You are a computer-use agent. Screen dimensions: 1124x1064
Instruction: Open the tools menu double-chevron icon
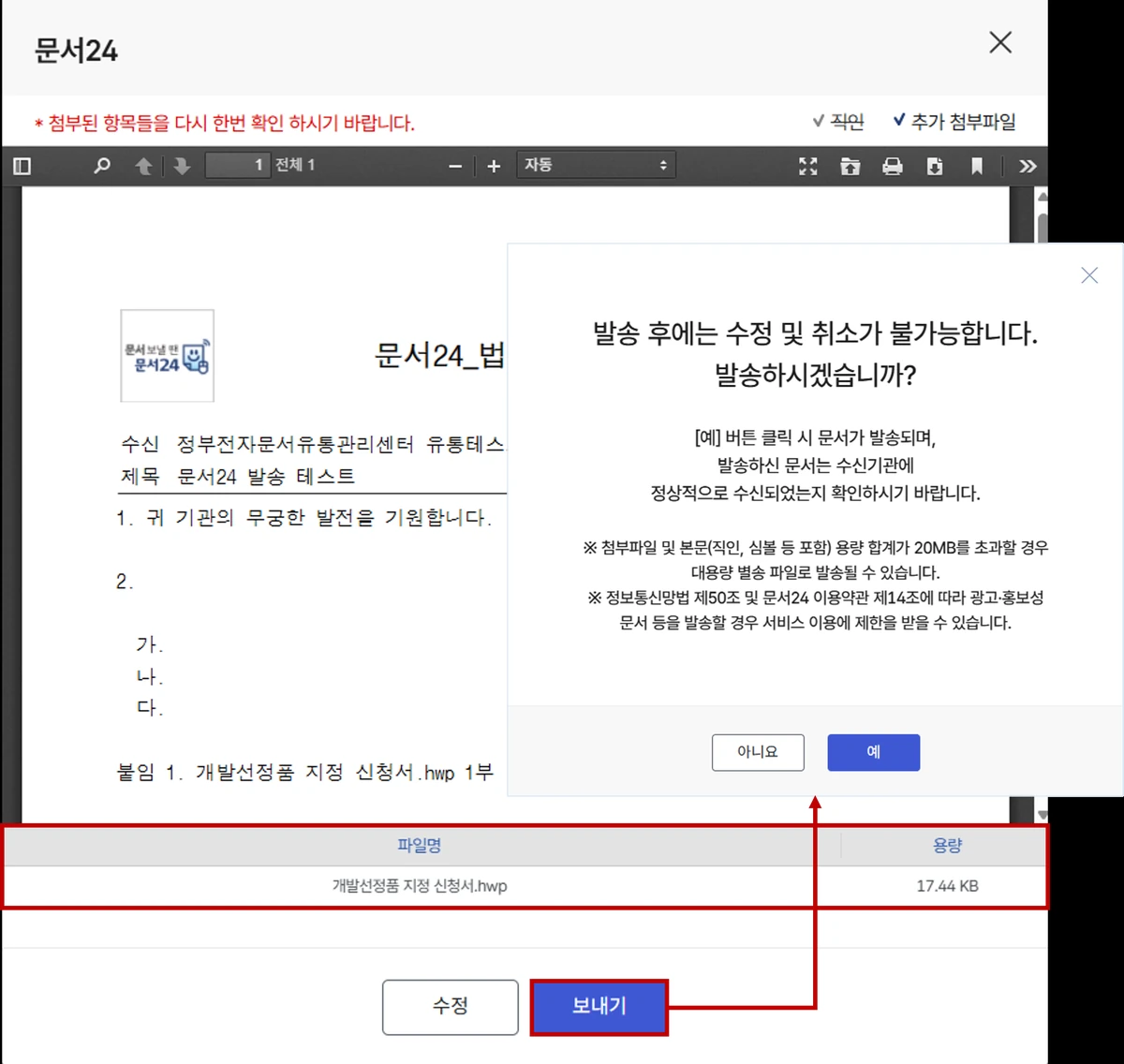tap(1028, 167)
